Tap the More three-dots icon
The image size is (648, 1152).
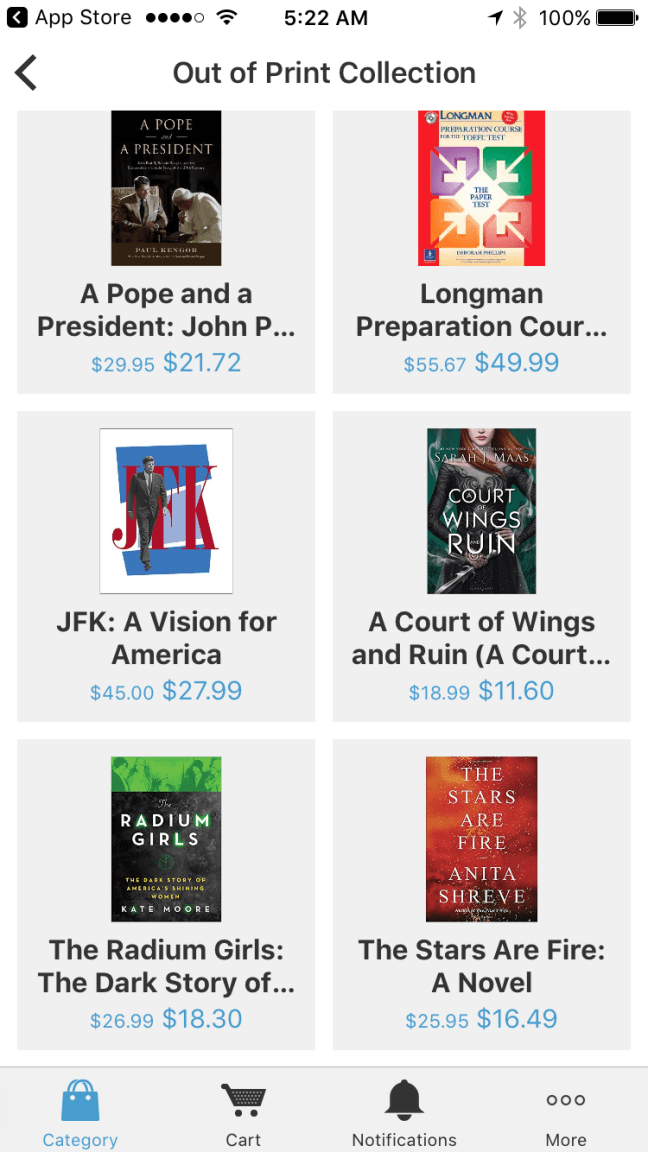pyautogui.click(x=566, y=1101)
